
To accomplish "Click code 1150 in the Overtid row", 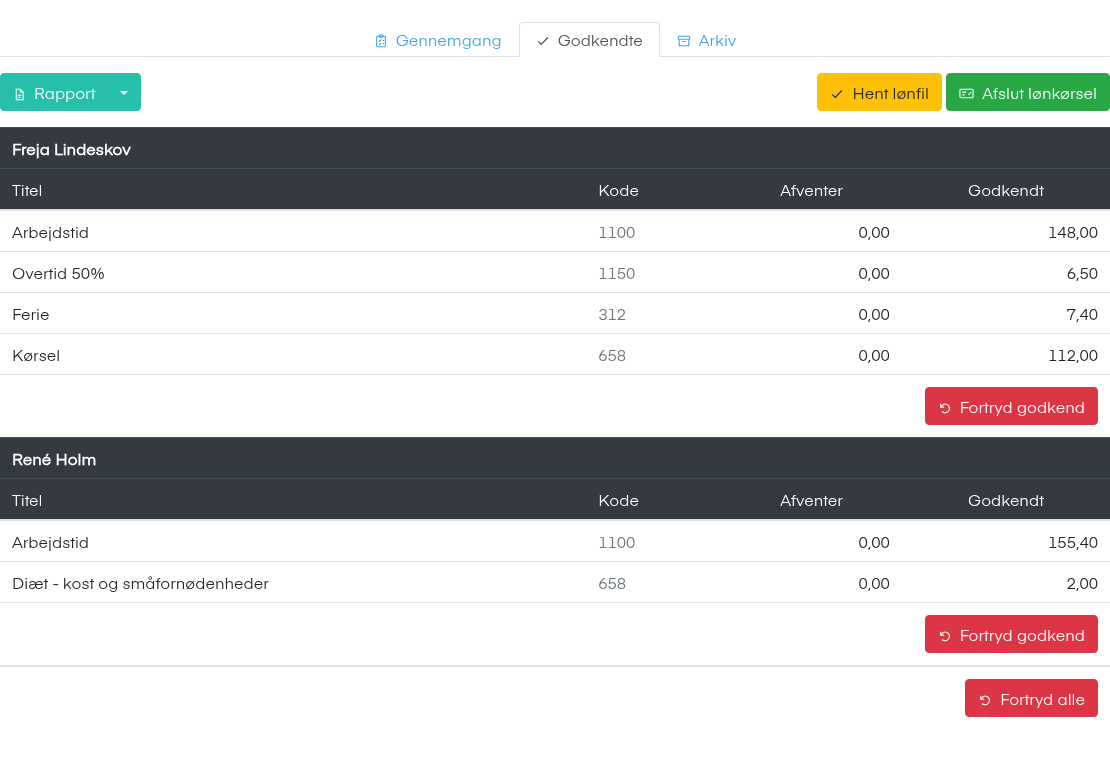I will tap(617, 273).
